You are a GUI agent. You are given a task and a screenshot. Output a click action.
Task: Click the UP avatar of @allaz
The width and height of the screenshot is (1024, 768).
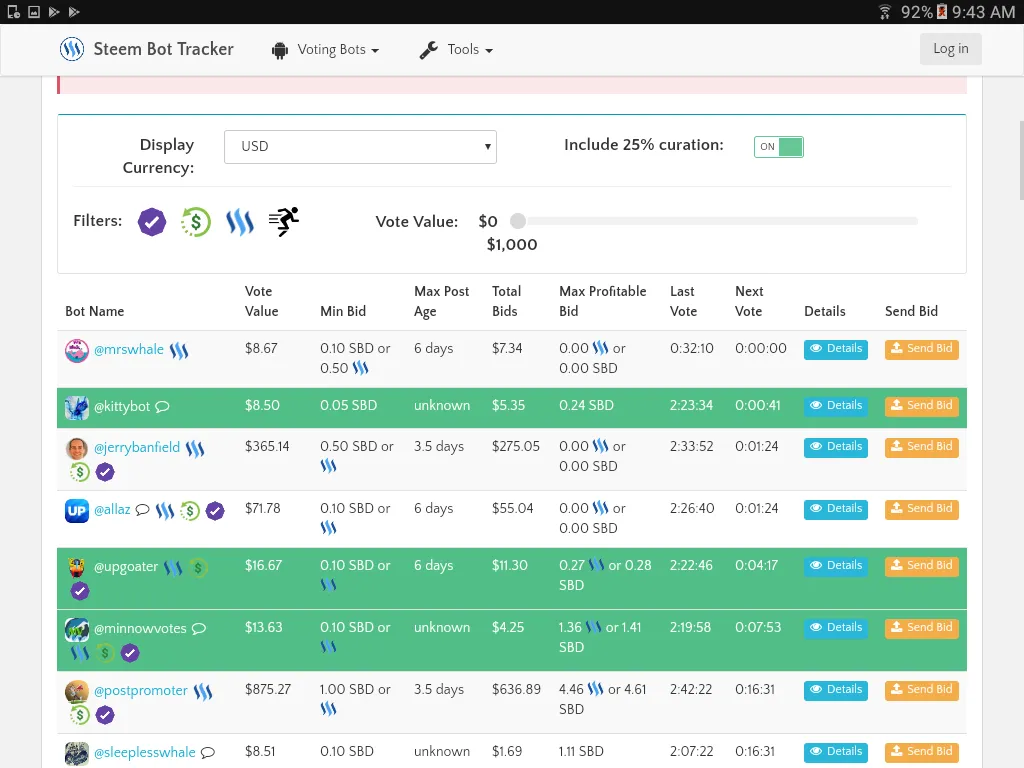tap(77, 511)
